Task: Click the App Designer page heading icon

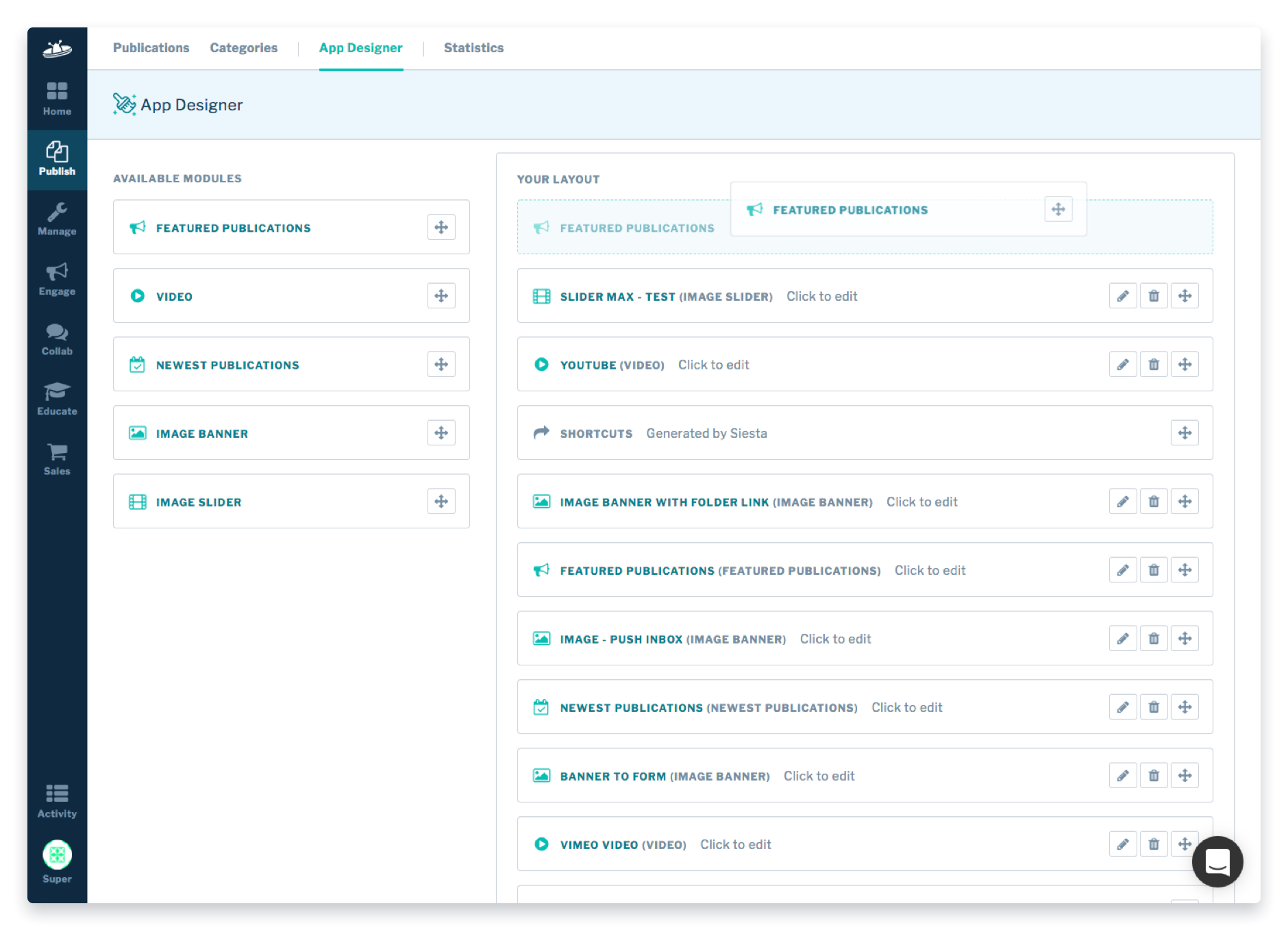Action: 124,104
